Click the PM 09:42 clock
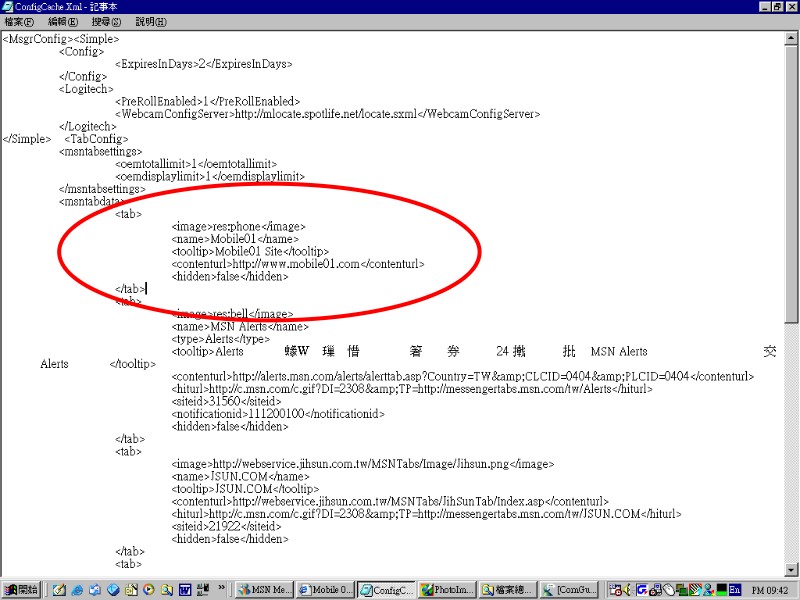The image size is (800, 600). point(770,590)
